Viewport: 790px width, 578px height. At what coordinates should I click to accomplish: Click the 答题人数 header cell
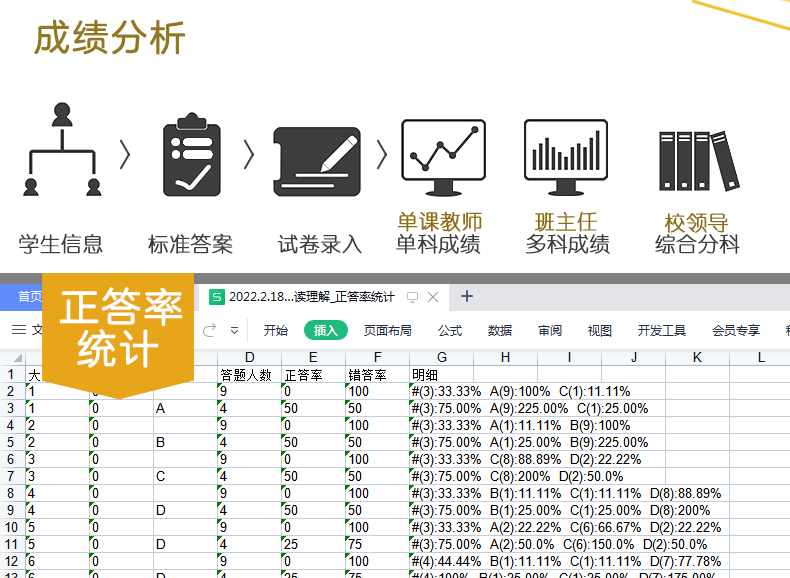click(249, 374)
